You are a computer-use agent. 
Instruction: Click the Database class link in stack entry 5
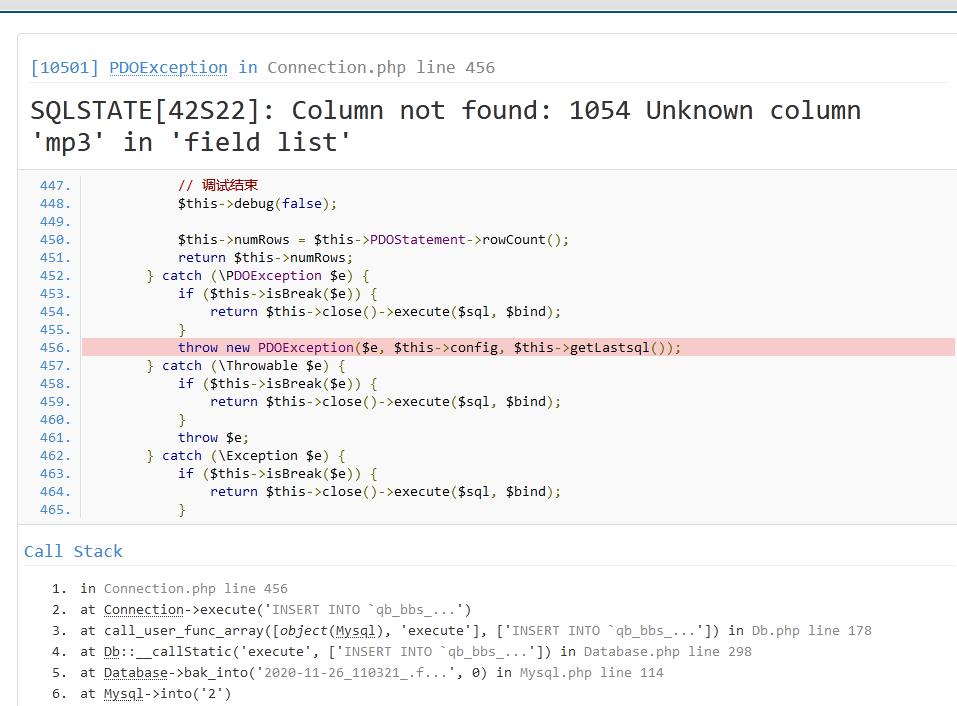click(x=138, y=672)
